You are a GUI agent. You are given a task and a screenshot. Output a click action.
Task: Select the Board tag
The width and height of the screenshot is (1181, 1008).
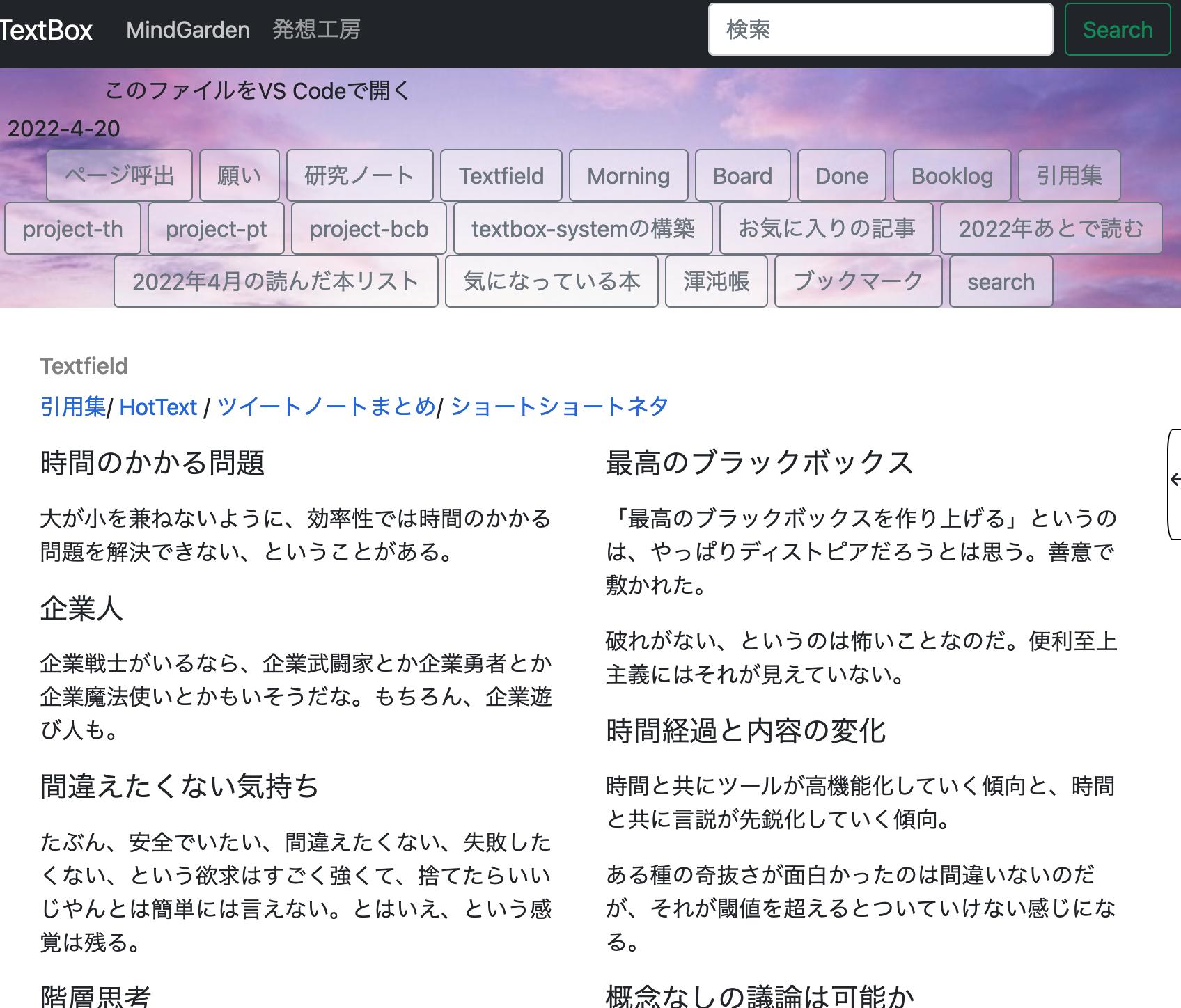(742, 175)
